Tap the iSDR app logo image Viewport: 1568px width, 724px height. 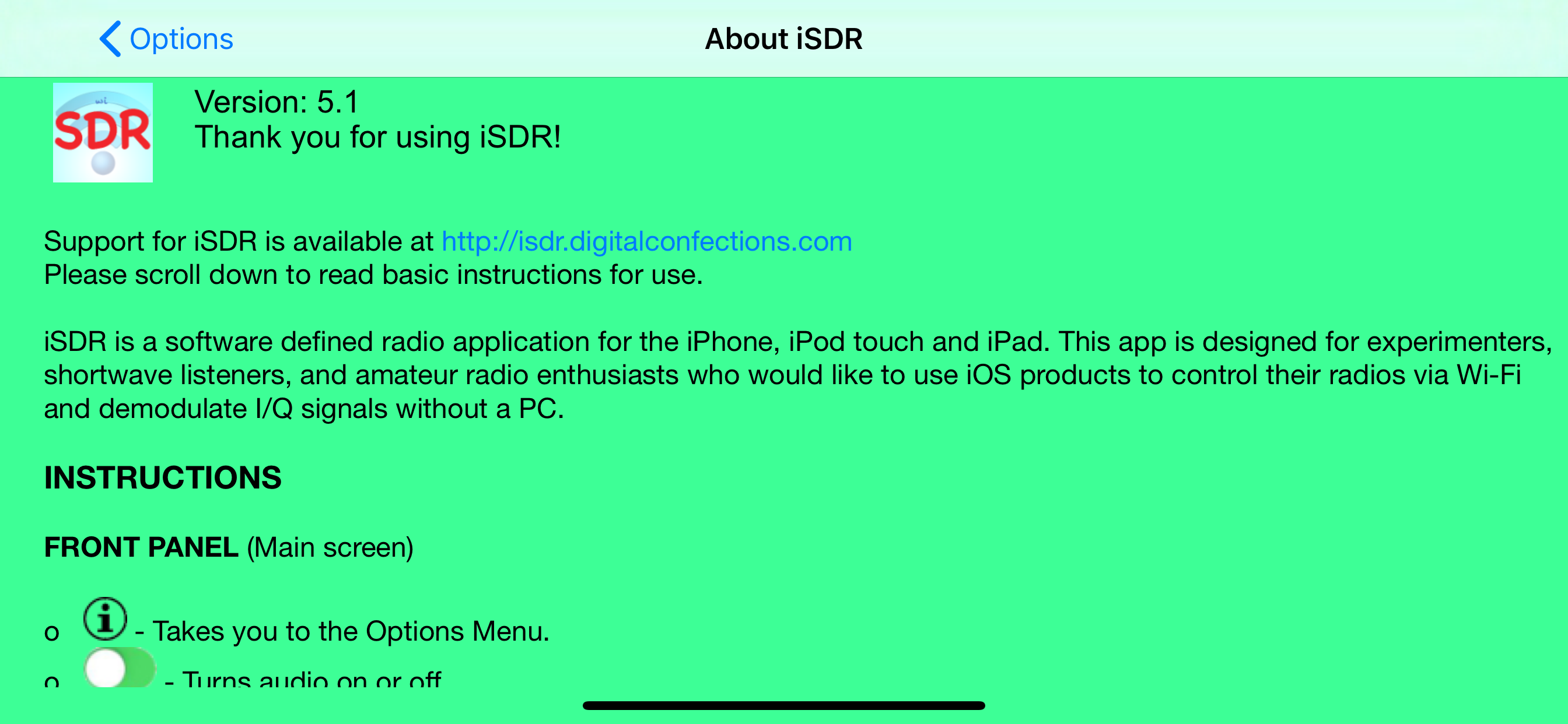point(103,133)
